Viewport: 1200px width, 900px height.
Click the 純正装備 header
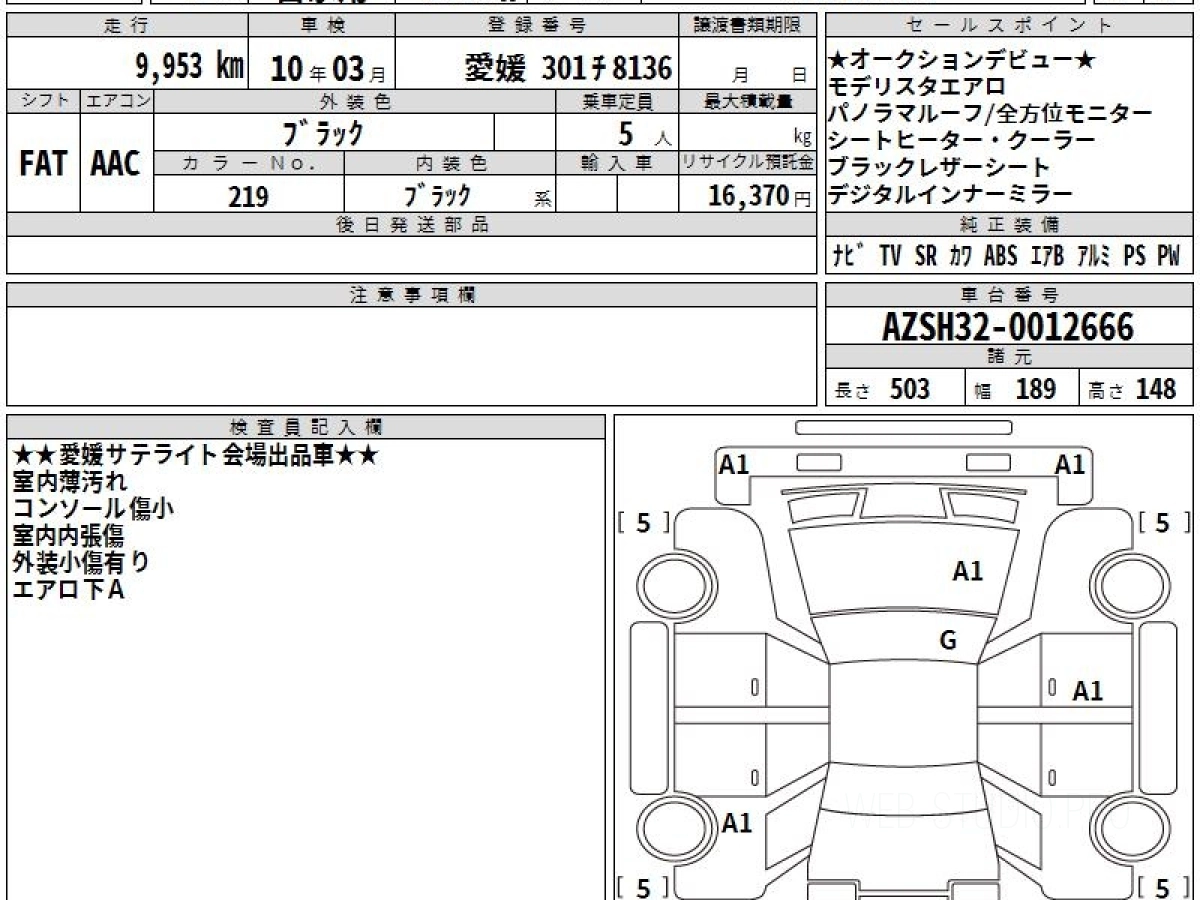(x=1009, y=224)
